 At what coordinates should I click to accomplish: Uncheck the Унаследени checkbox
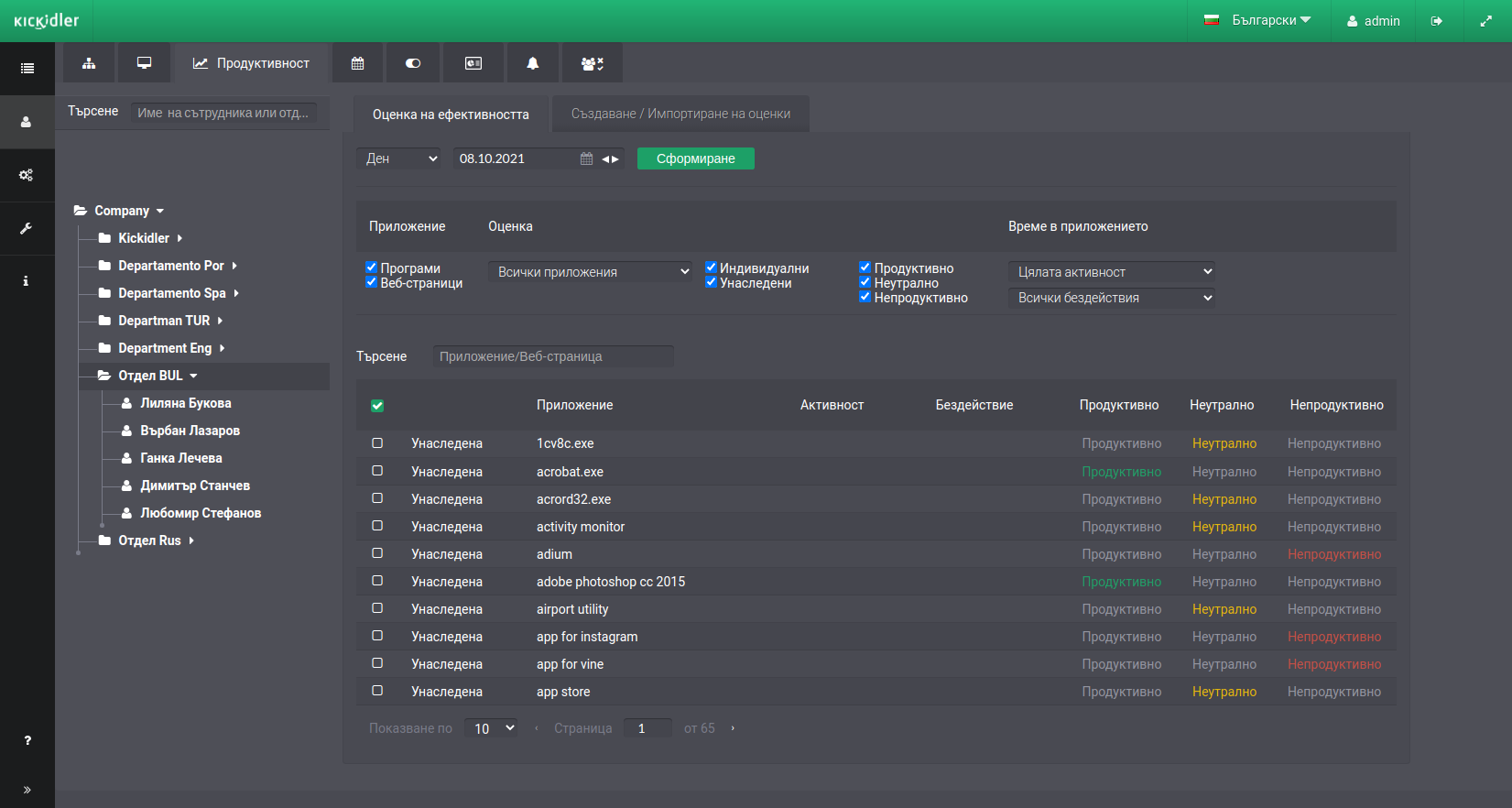tap(711, 282)
